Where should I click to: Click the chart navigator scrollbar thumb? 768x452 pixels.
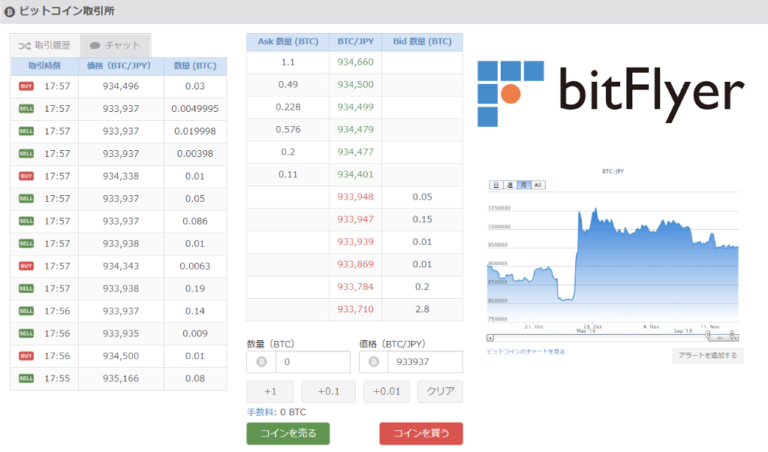(x=720, y=338)
